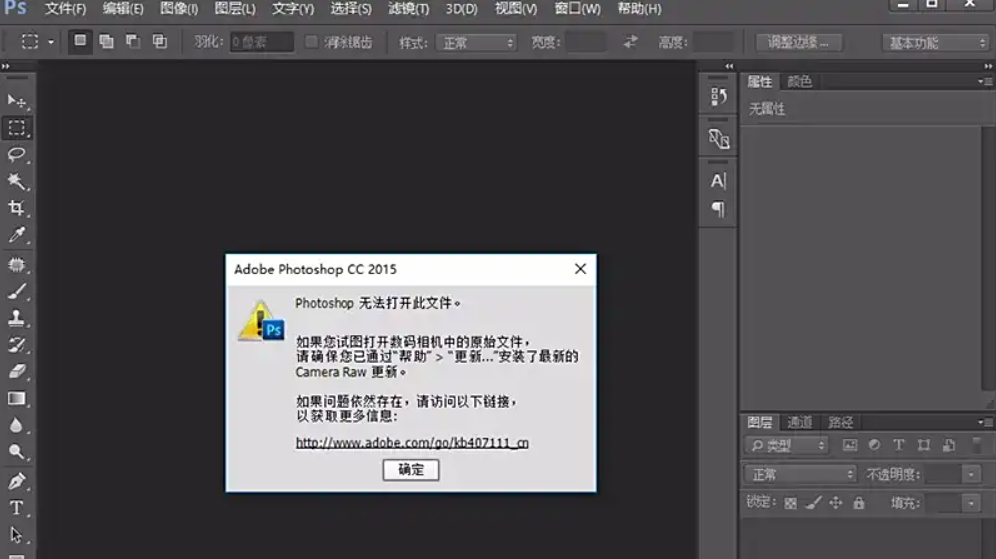996x559 pixels.
Task: Select the Move tool
Action: tap(17, 101)
